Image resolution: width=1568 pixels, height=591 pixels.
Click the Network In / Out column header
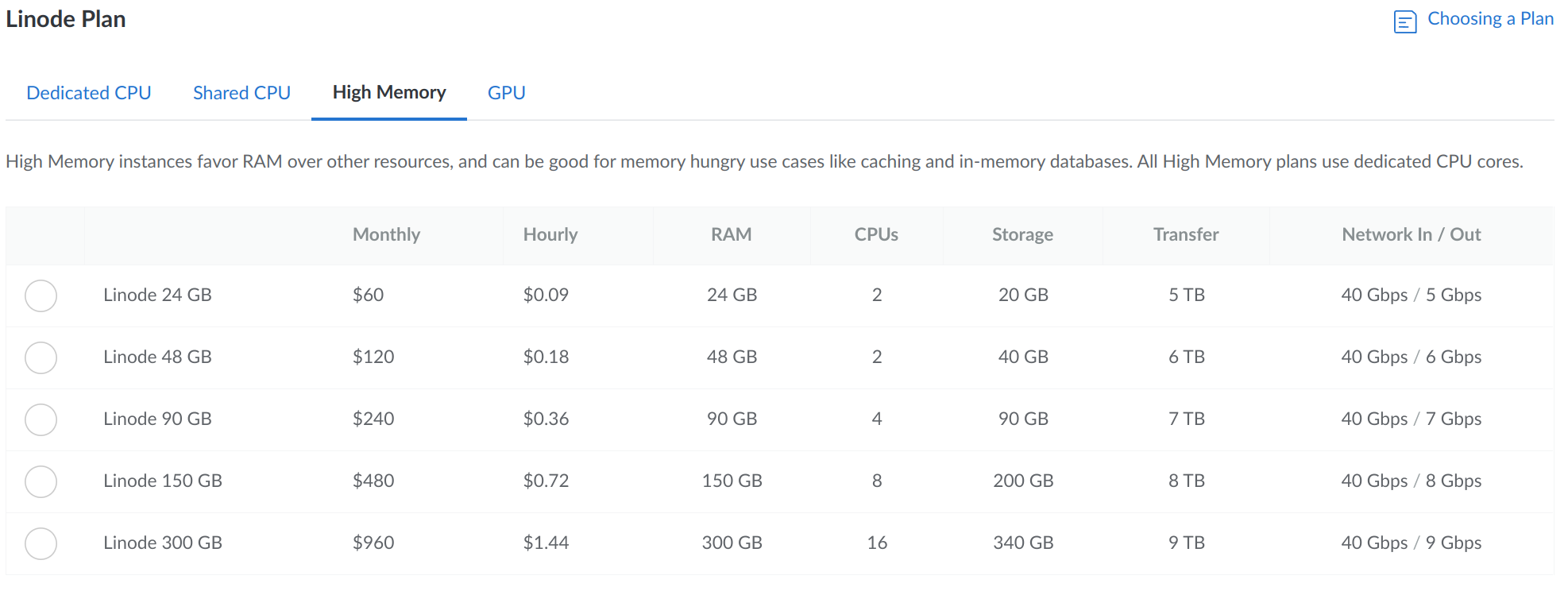[x=1411, y=235]
